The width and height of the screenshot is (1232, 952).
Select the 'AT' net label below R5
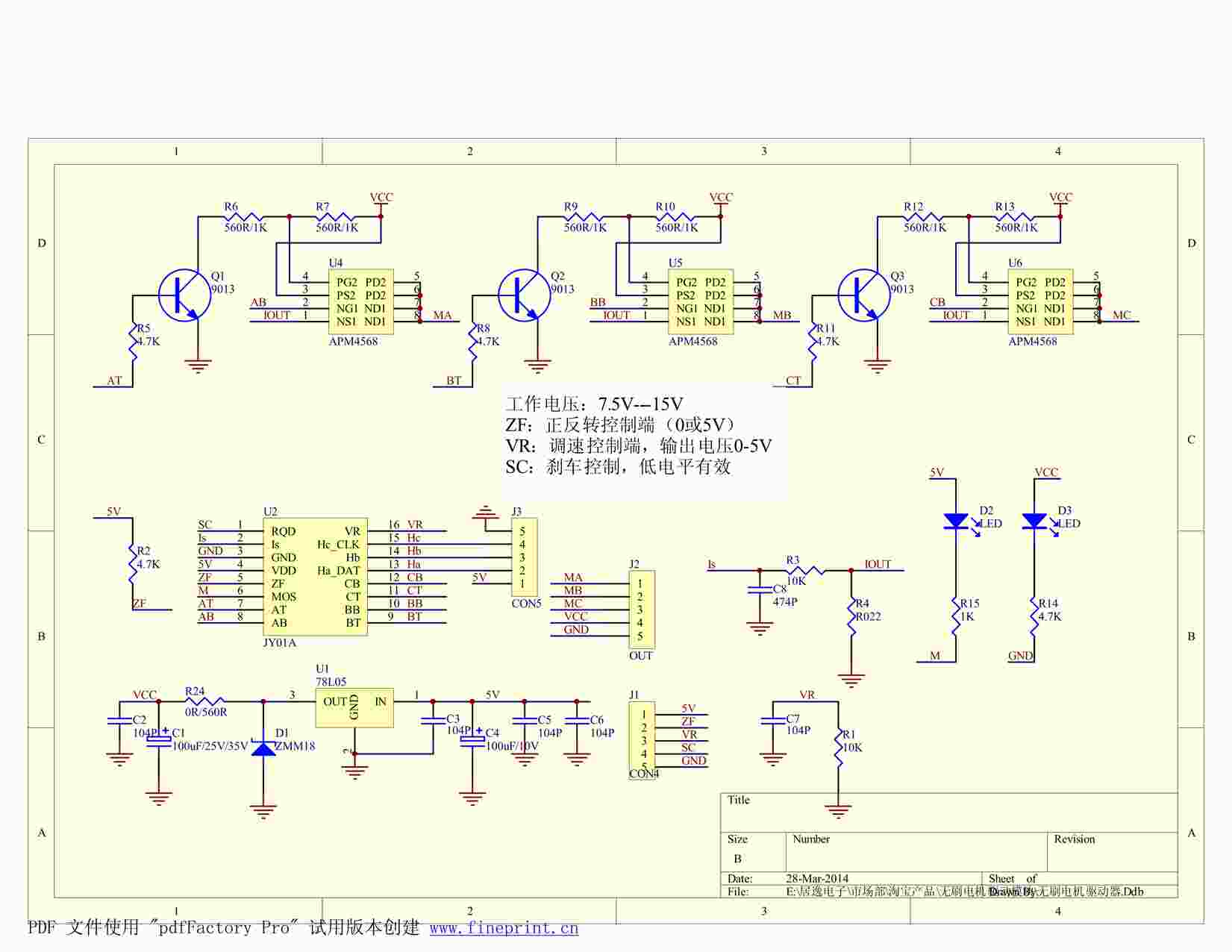point(114,381)
